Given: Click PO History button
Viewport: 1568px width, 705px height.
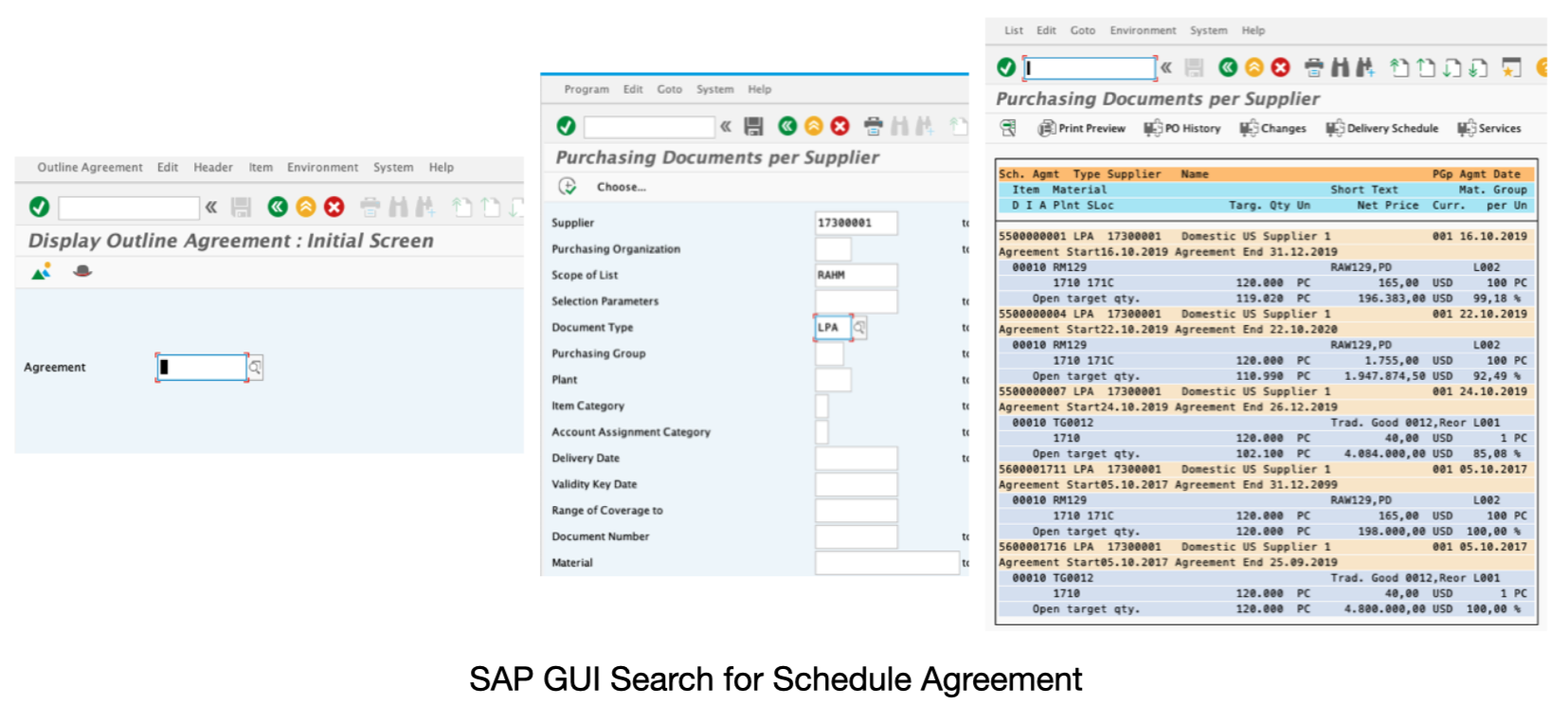Looking at the screenshot, I should point(1182,128).
